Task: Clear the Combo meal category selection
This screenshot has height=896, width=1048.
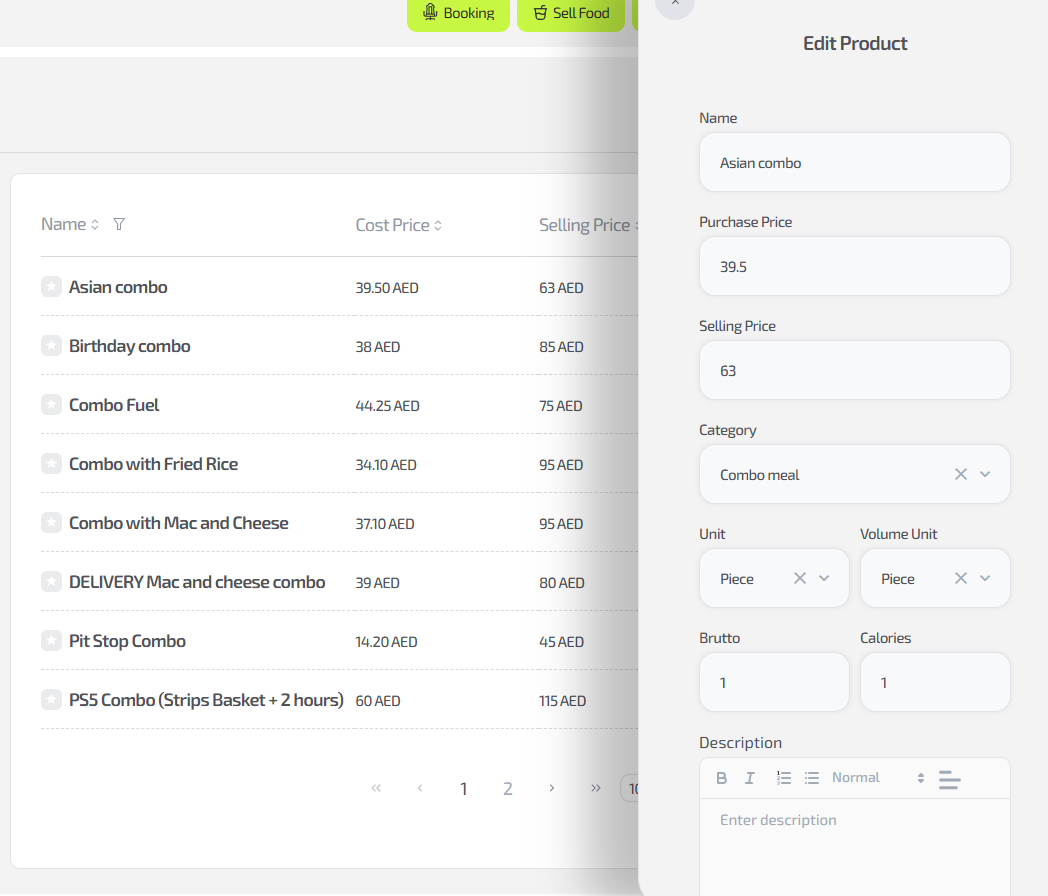Action: 961,474
